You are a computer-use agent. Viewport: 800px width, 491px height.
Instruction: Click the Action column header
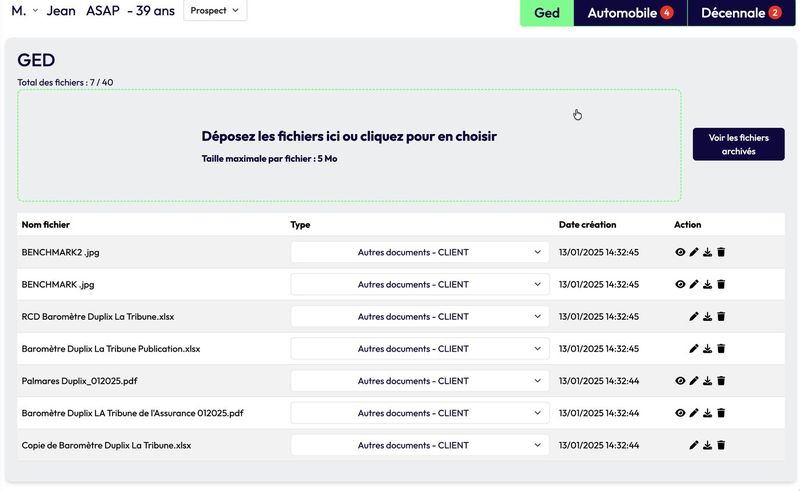coord(687,225)
